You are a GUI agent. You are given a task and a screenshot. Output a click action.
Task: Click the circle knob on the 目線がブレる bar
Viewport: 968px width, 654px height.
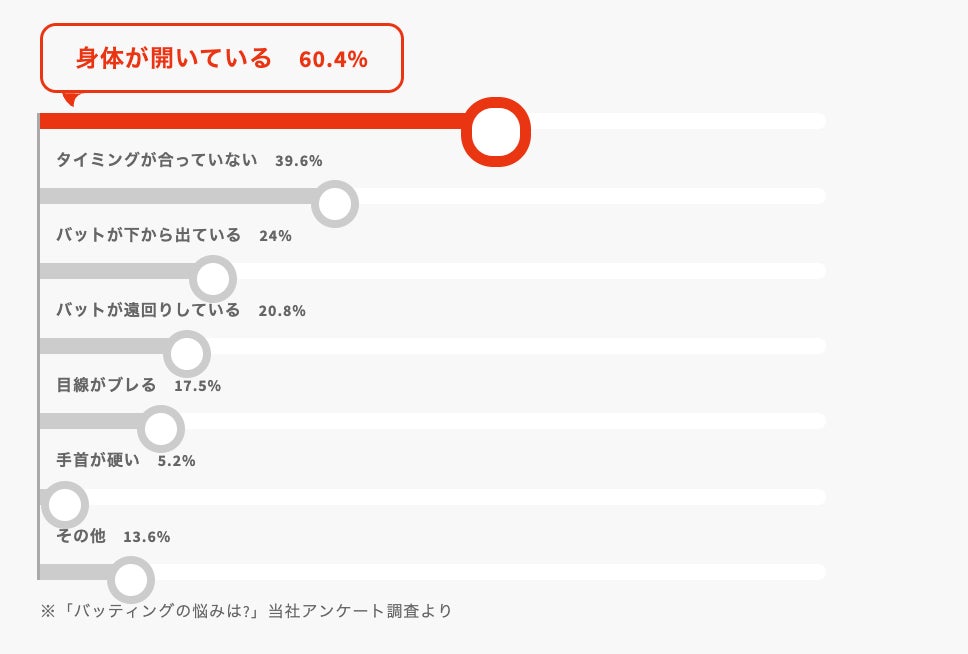click(x=161, y=429)
